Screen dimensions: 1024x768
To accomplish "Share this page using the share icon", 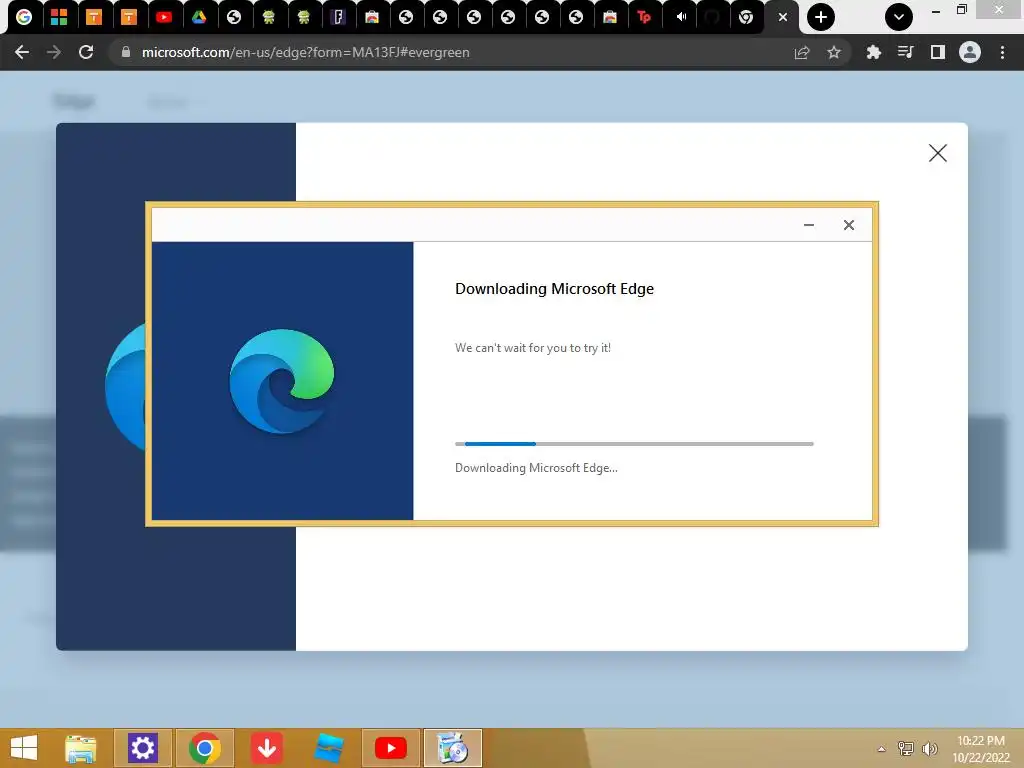I will click(x=802, y=52).
